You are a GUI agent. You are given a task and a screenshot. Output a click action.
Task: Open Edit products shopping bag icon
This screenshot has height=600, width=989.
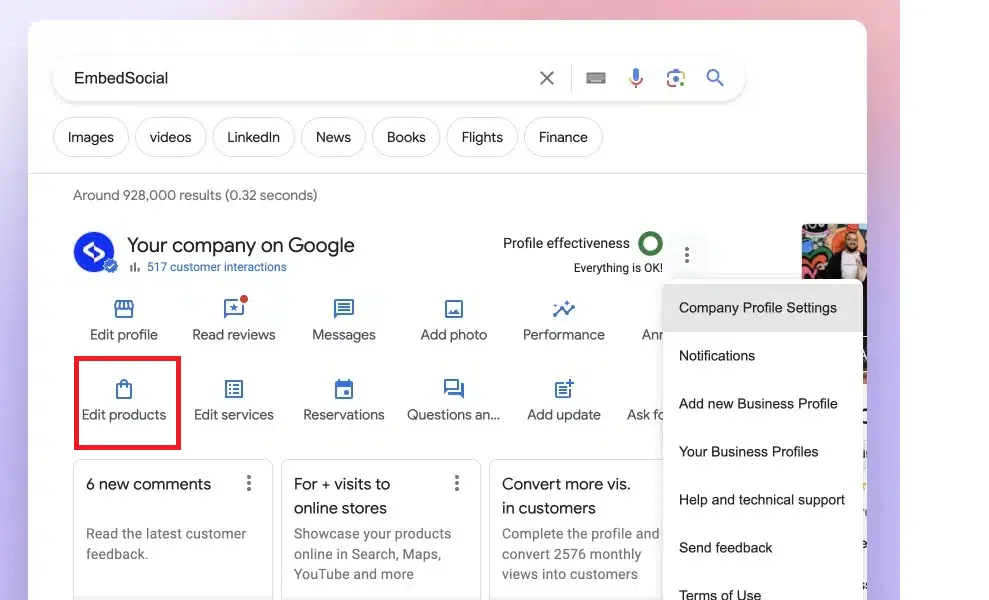coord(124,389)
